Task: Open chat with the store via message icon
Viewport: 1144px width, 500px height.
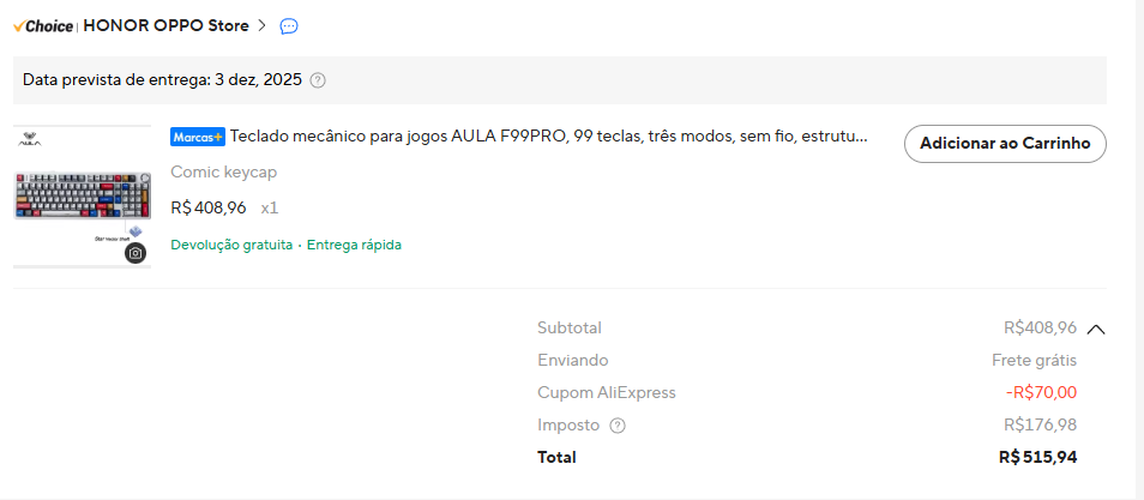Action: (289, 26)
